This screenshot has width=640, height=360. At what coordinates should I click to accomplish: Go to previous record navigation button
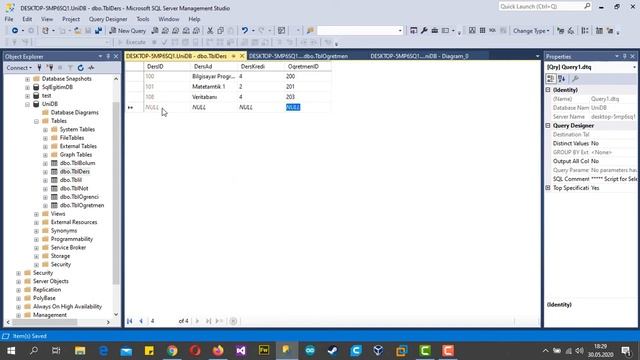[x=141, y=321]
